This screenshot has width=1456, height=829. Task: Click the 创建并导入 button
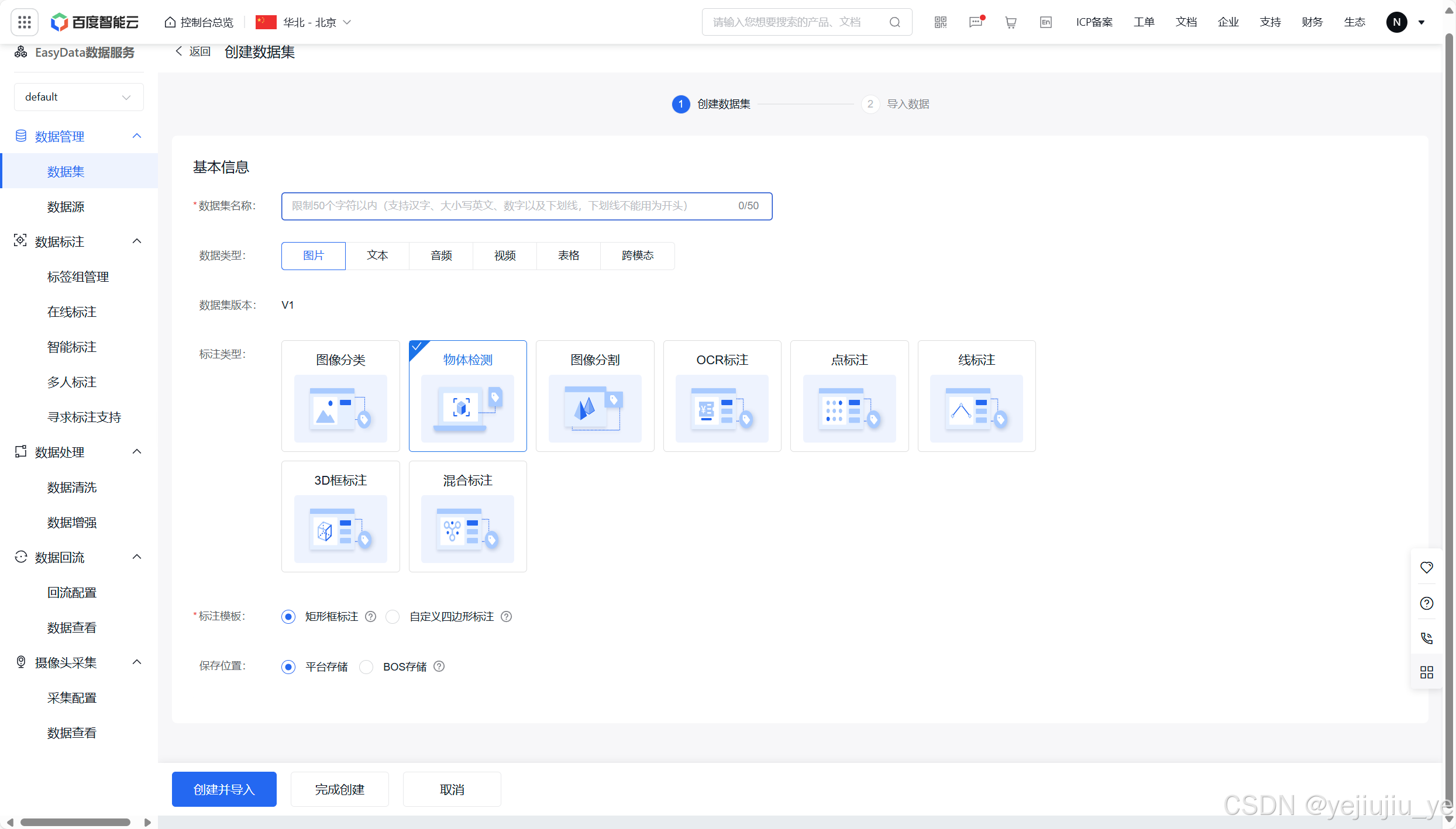pyautogui.click(x=224, y=789)
